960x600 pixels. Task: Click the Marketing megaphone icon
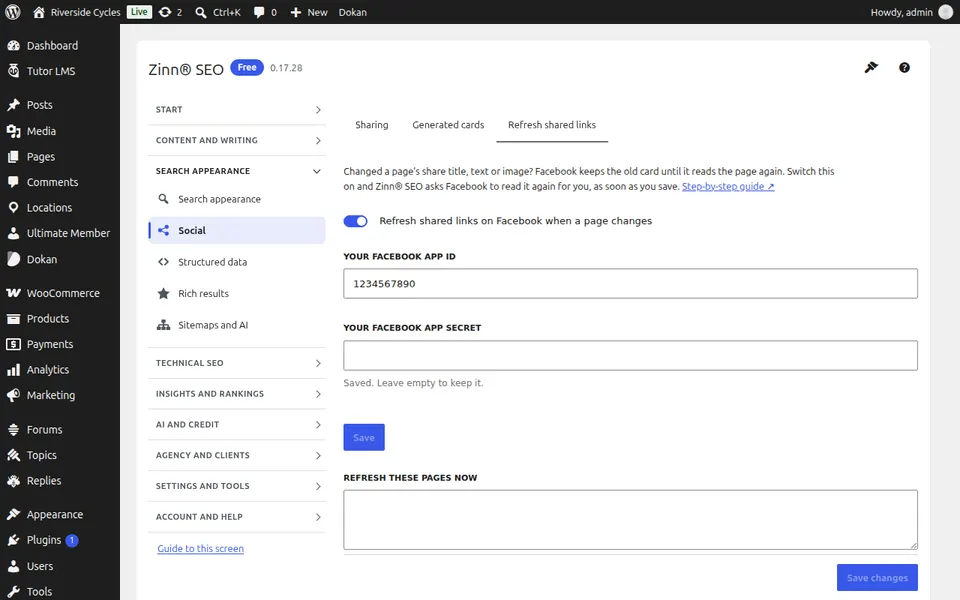pyautogui.click(x=13, y=396)
